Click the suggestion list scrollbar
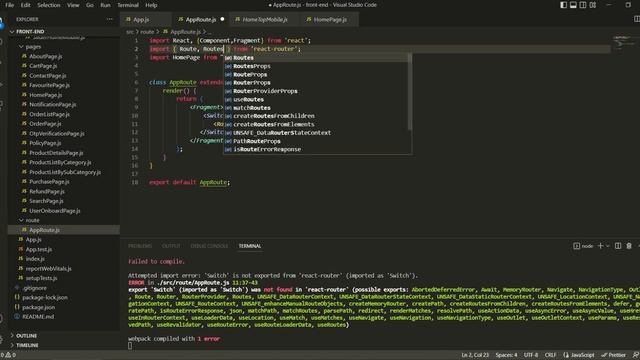Viewport: 640px width, 360px height. pyautogui.click(x=409, y=92)
